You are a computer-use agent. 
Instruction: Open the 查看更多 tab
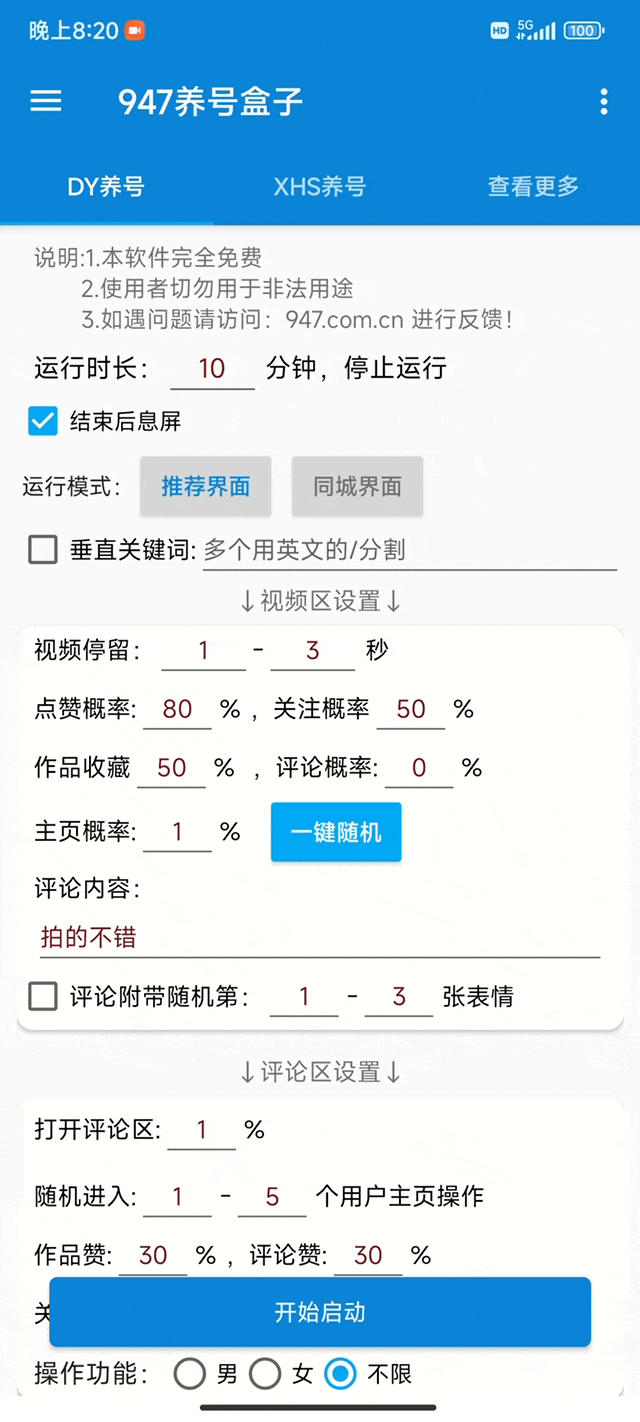click(533, 186)
